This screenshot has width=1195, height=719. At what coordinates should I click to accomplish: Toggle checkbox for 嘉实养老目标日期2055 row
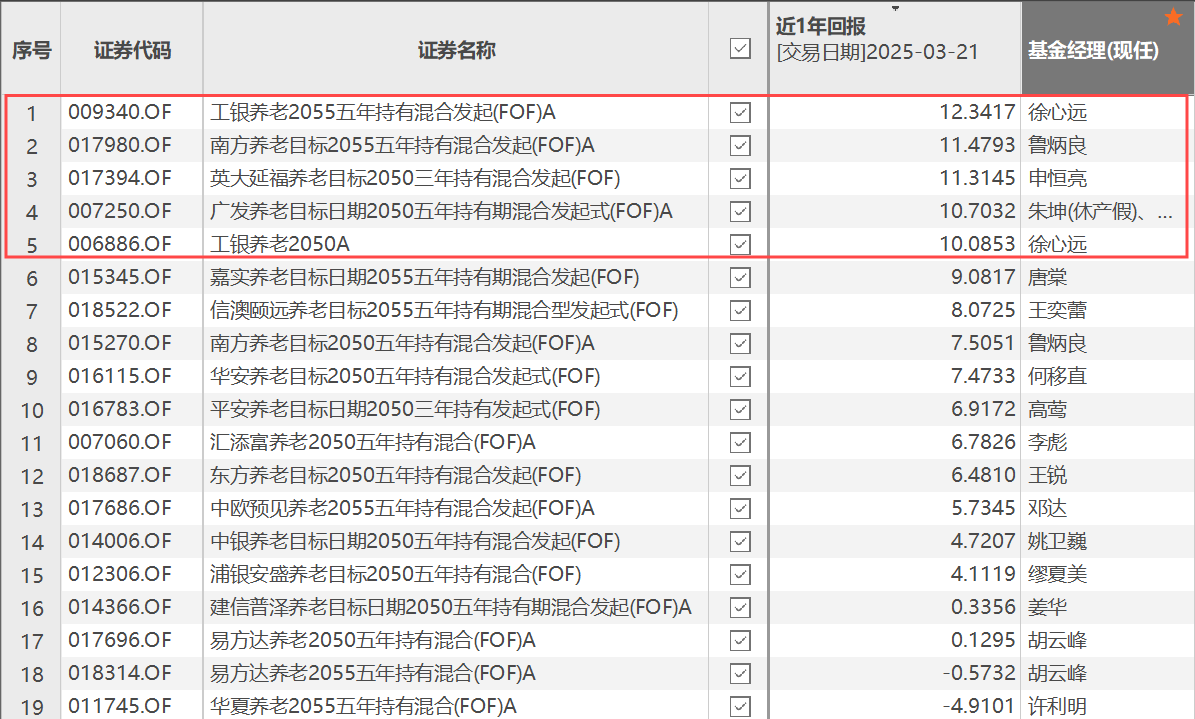[740, 278]
